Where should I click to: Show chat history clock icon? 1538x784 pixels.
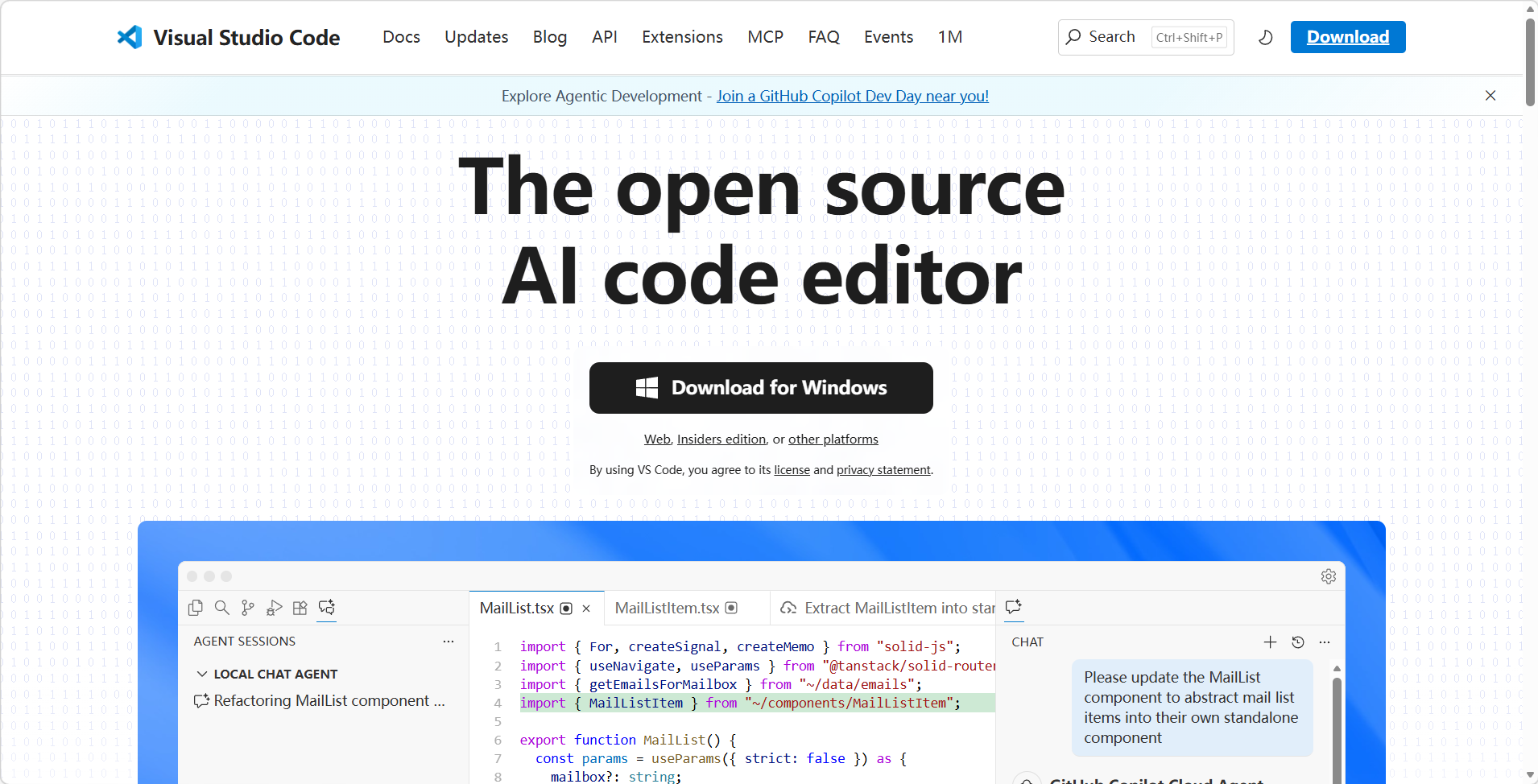point(1297,642)
